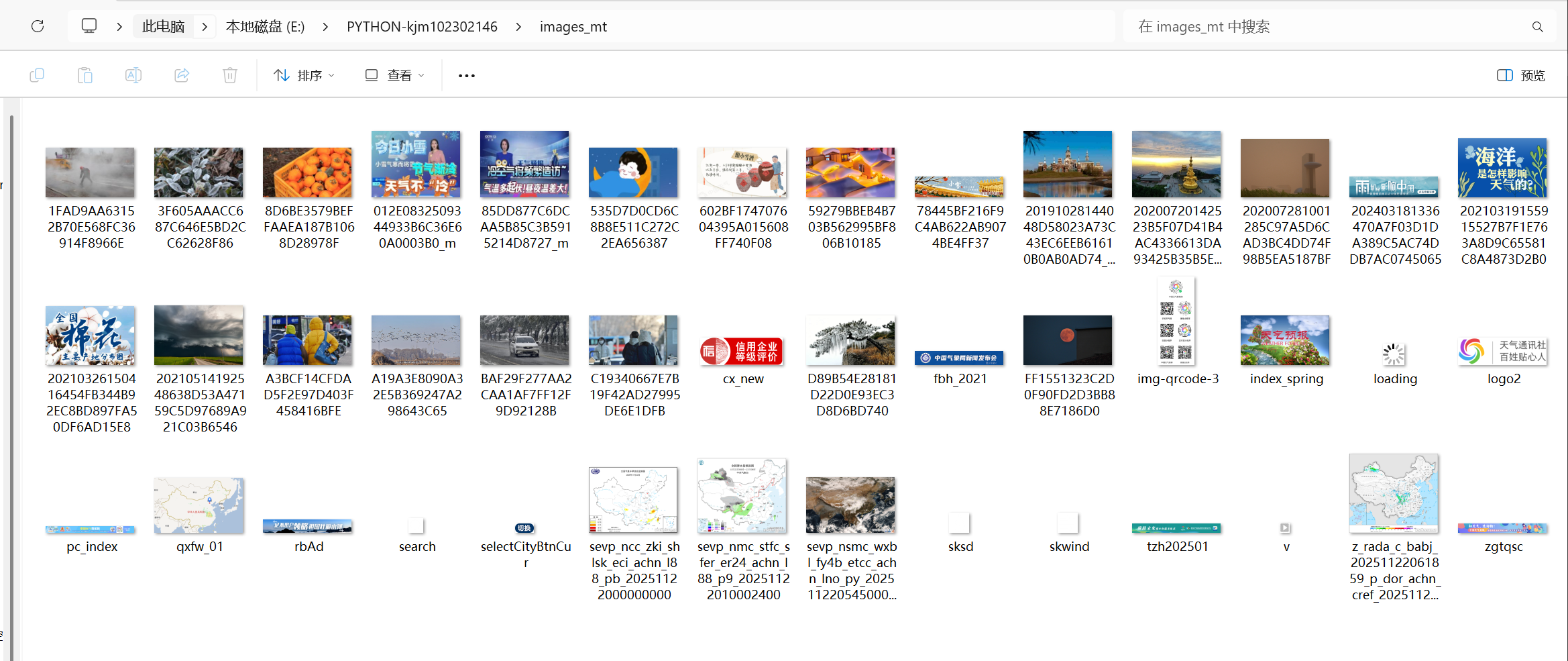1568x661 pixels.
Task: Click the Delete trash icon in toolbar
Action: tap(230, 75)
